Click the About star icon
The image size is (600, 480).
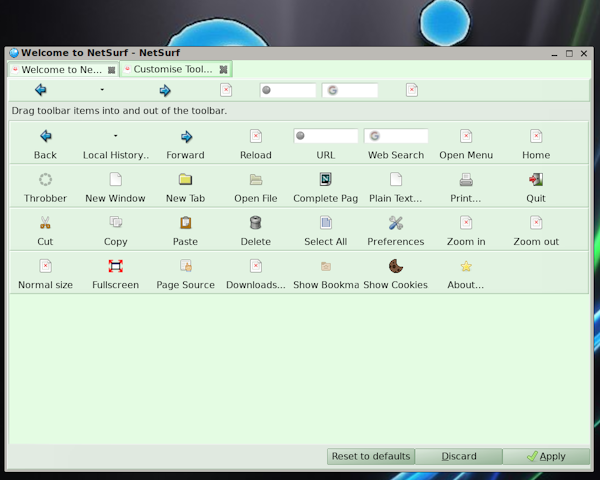pyautogui.click(x=466, y=266)
